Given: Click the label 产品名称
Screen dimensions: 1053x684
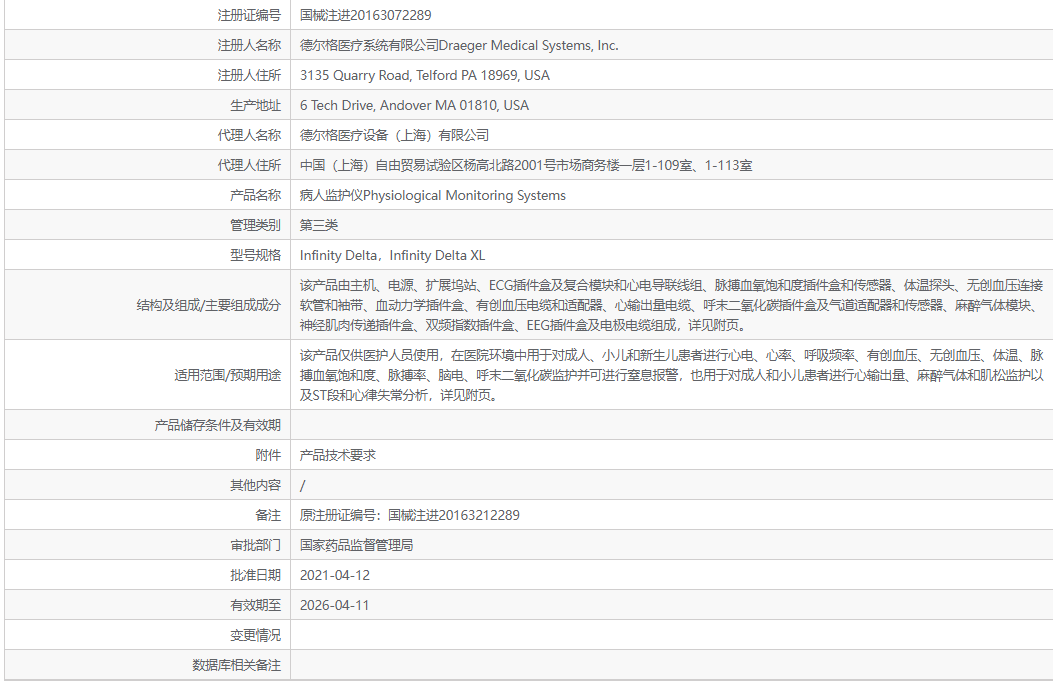Looking at the screenshot, I should (255, 195).
